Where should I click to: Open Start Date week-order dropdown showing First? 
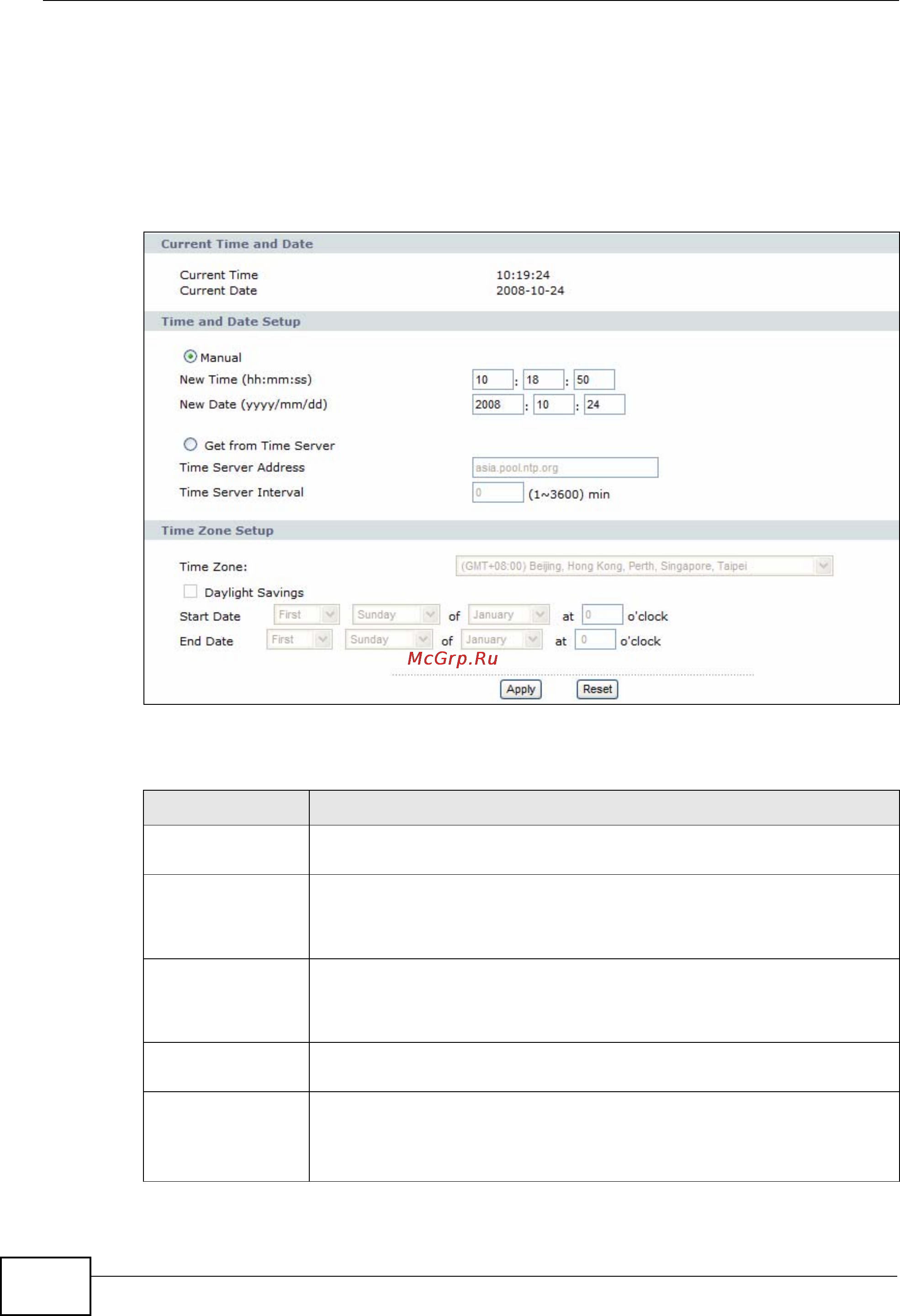(x=307, y=614)
